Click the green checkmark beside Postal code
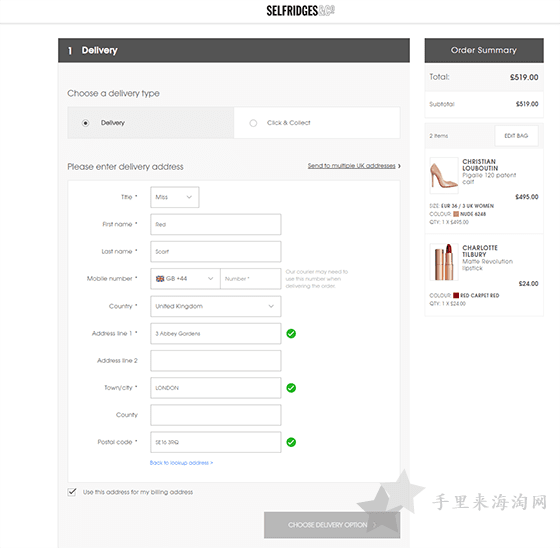Screen dimensions: 560x548 [x=291, y=442]
